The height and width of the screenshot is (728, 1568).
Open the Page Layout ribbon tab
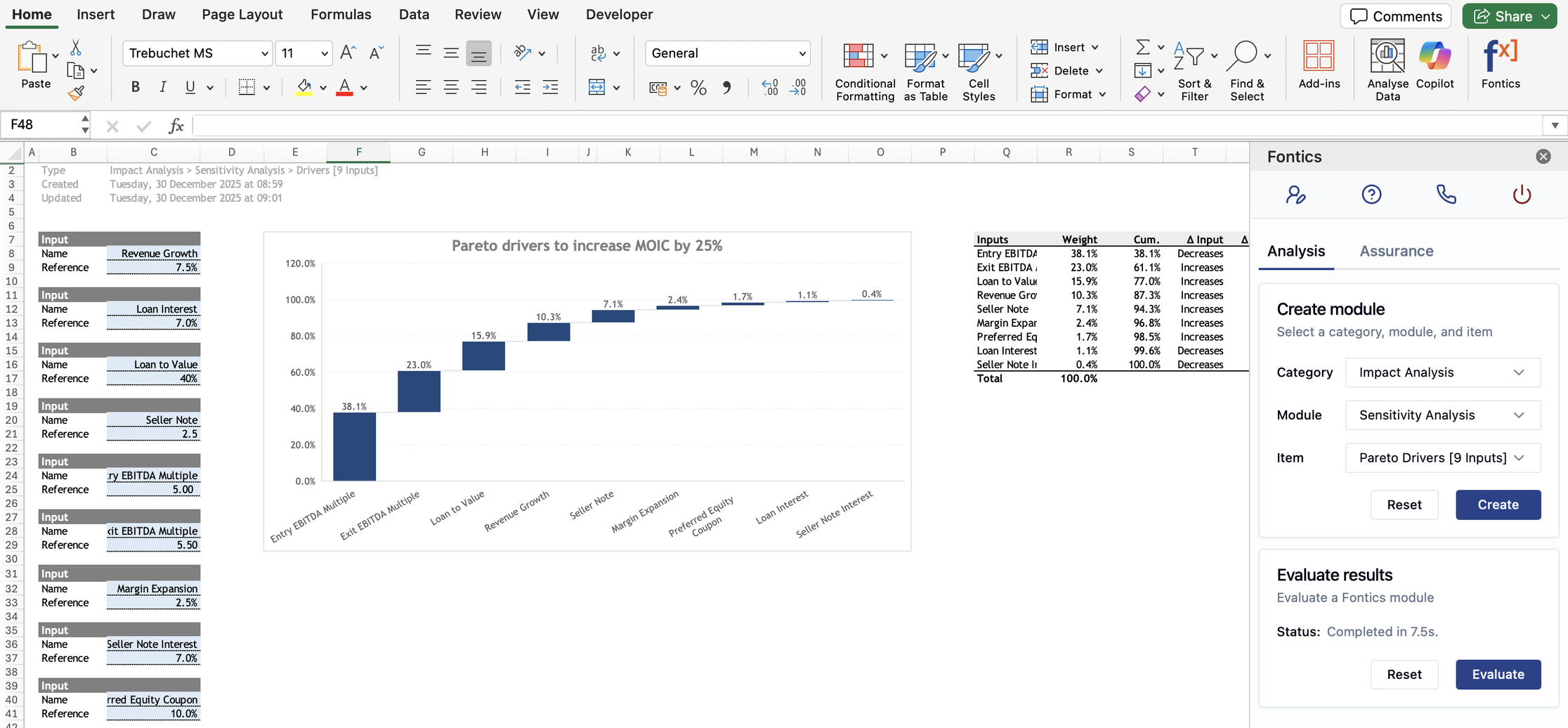[x=242, y=15]
